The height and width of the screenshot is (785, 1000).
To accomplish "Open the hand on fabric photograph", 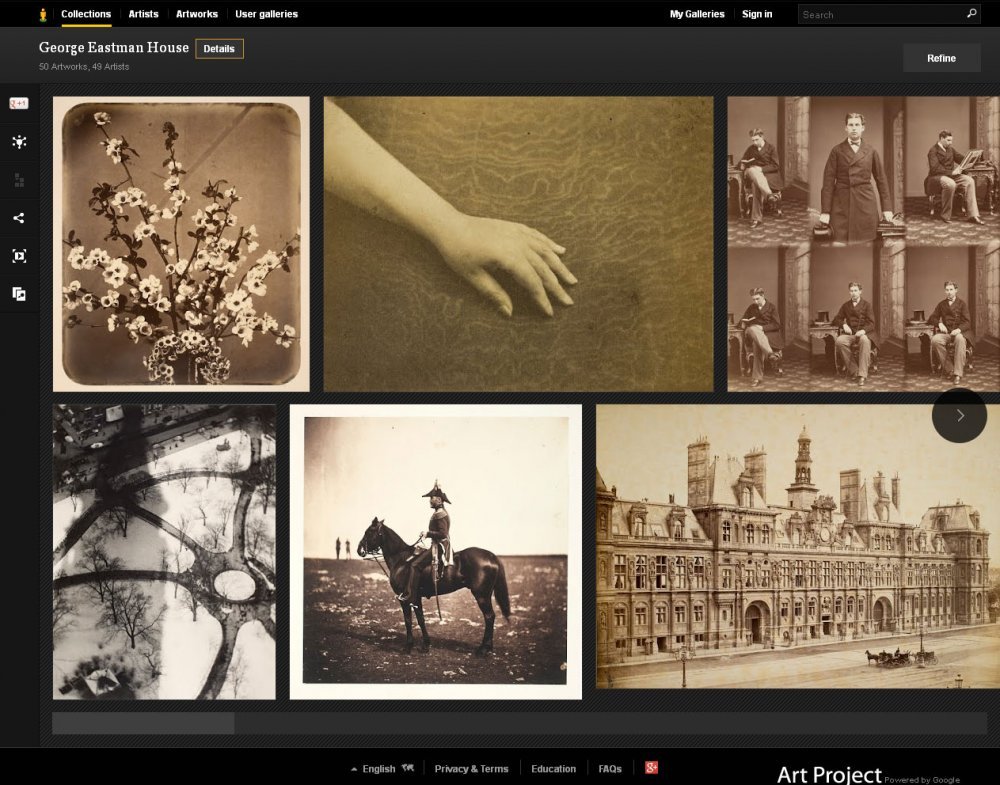I will coord(518,244).
